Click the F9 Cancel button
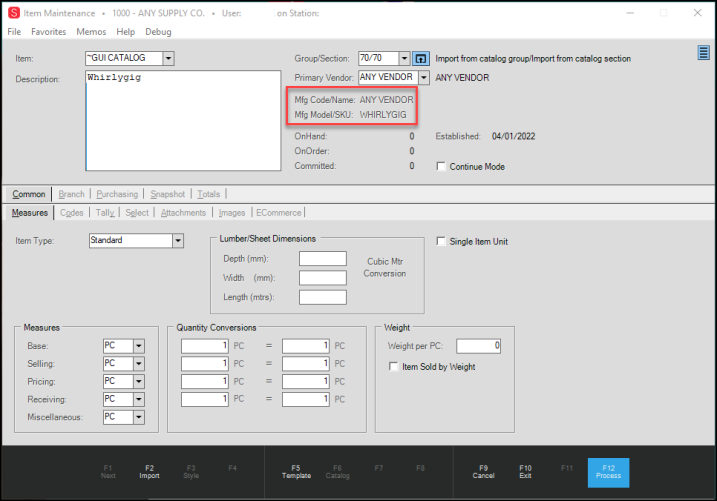This screenshot has width=717, height=501. click(x=483, y=472)
